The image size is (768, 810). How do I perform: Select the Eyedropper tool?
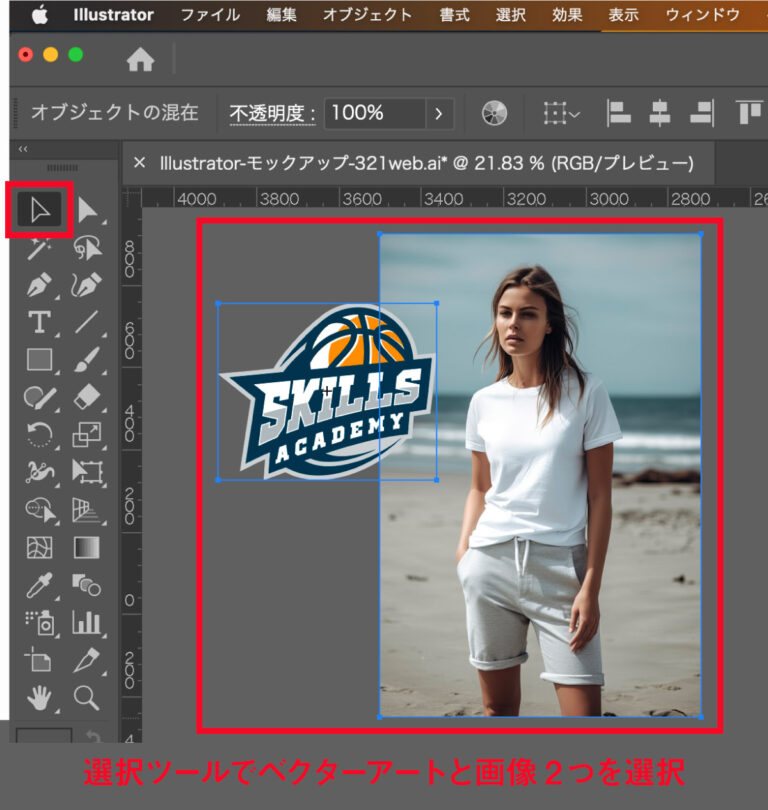point(40,584)
